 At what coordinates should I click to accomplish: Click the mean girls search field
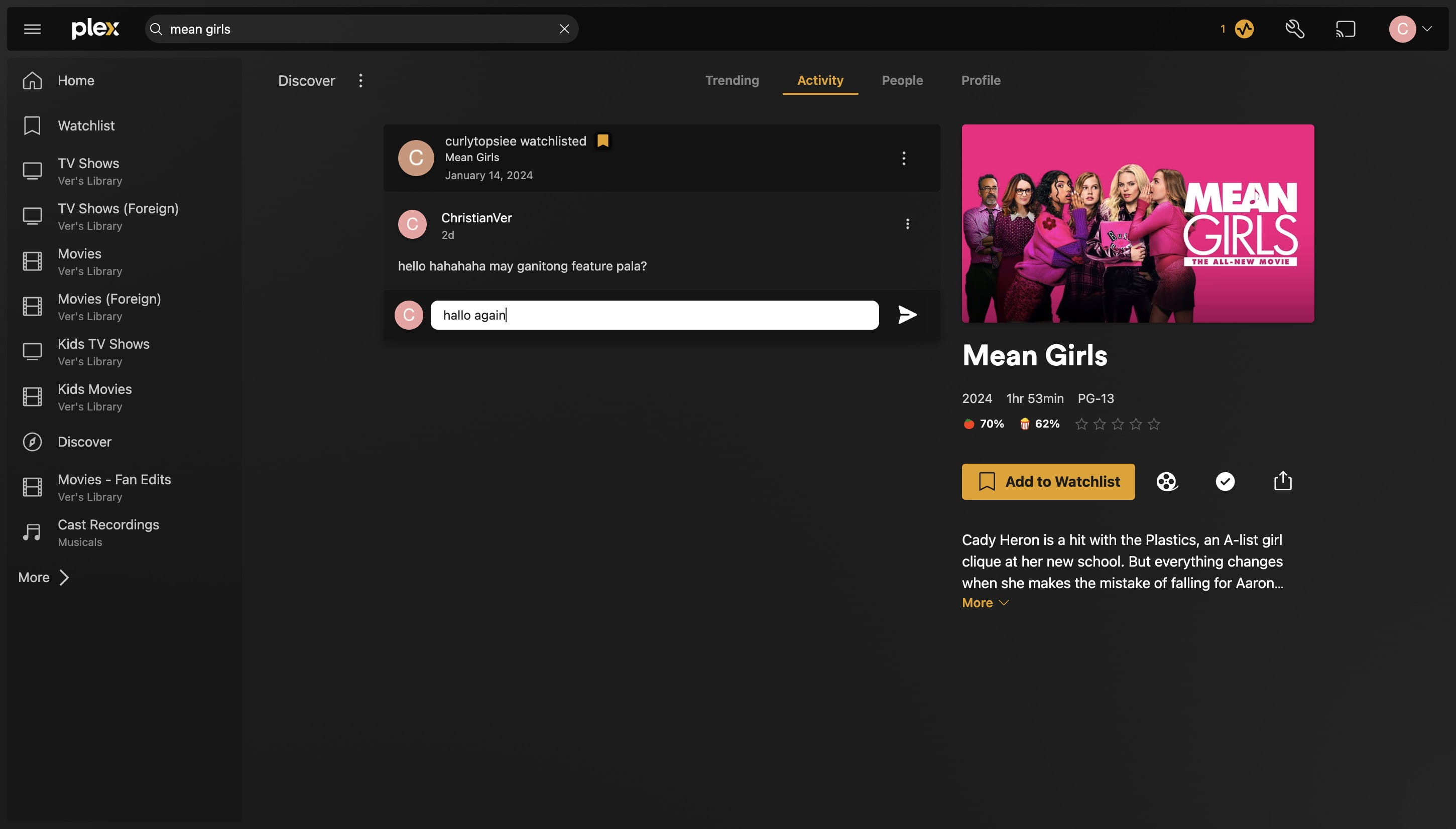tap(361, 29)
